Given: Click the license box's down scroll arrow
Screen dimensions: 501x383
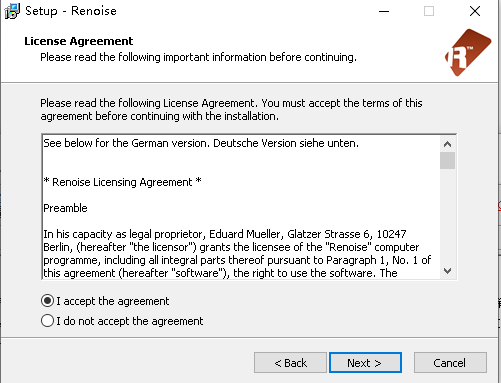Looking at the screenshot, I should point(447,271).
